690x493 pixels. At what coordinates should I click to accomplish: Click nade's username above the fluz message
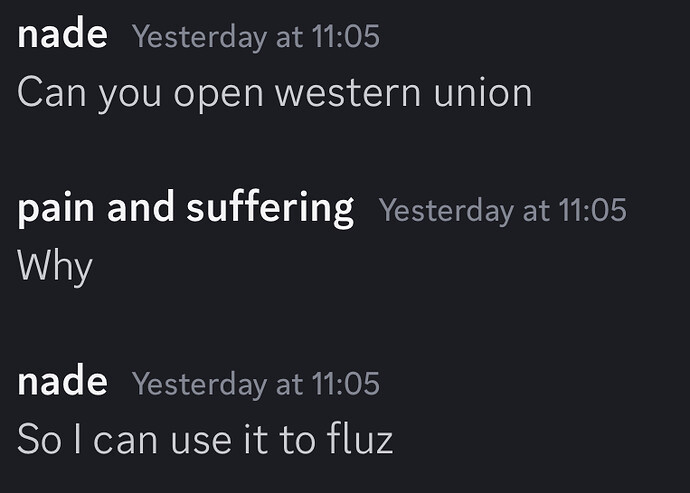[x=62, y=383]
